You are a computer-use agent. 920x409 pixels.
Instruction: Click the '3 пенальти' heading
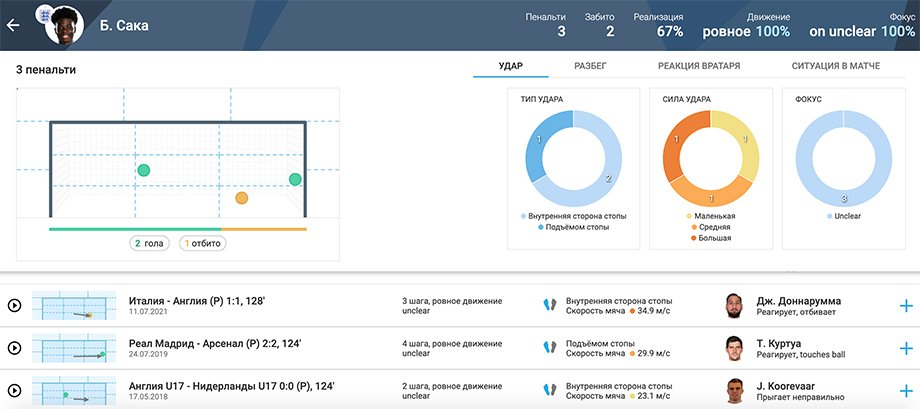[46, 70]
